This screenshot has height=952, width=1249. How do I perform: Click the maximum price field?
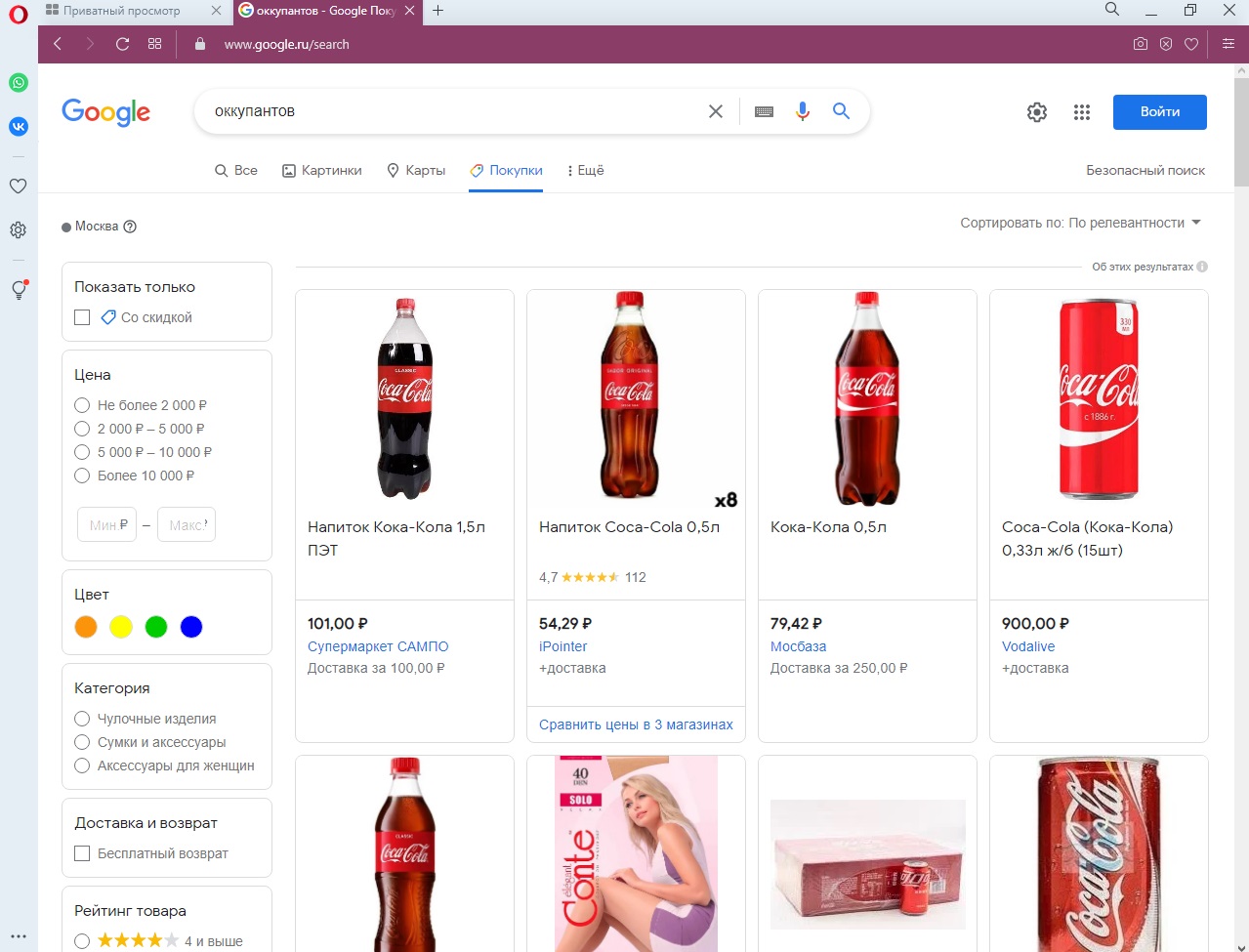[187, 524]
